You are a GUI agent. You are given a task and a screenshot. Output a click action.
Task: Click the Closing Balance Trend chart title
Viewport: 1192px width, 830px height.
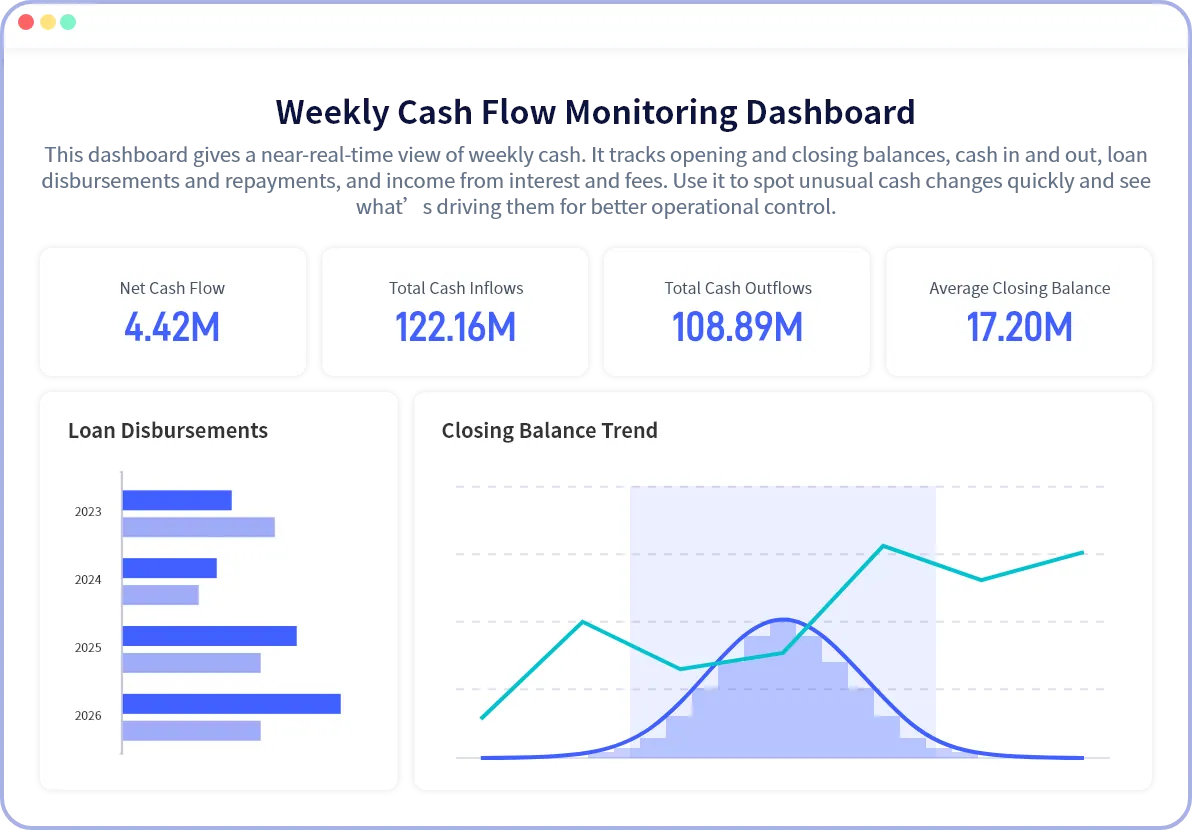pos(549,431)
